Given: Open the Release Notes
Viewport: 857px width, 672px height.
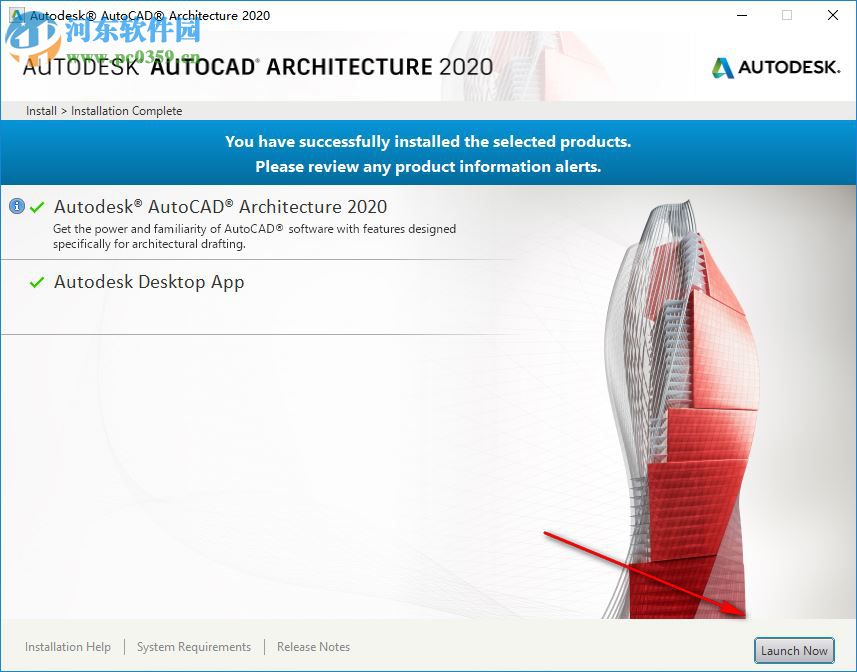Looking at the screenshot, I should point(313,647).
